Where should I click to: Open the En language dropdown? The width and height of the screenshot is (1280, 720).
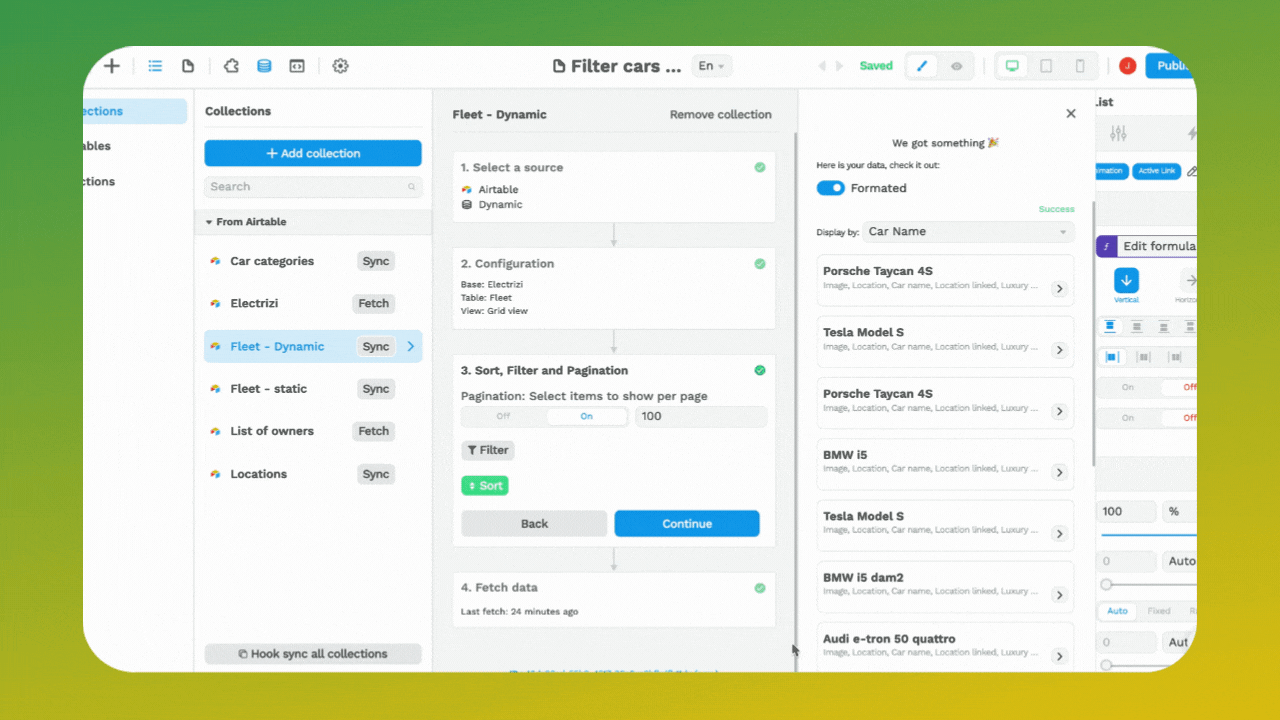coord(713,66)
